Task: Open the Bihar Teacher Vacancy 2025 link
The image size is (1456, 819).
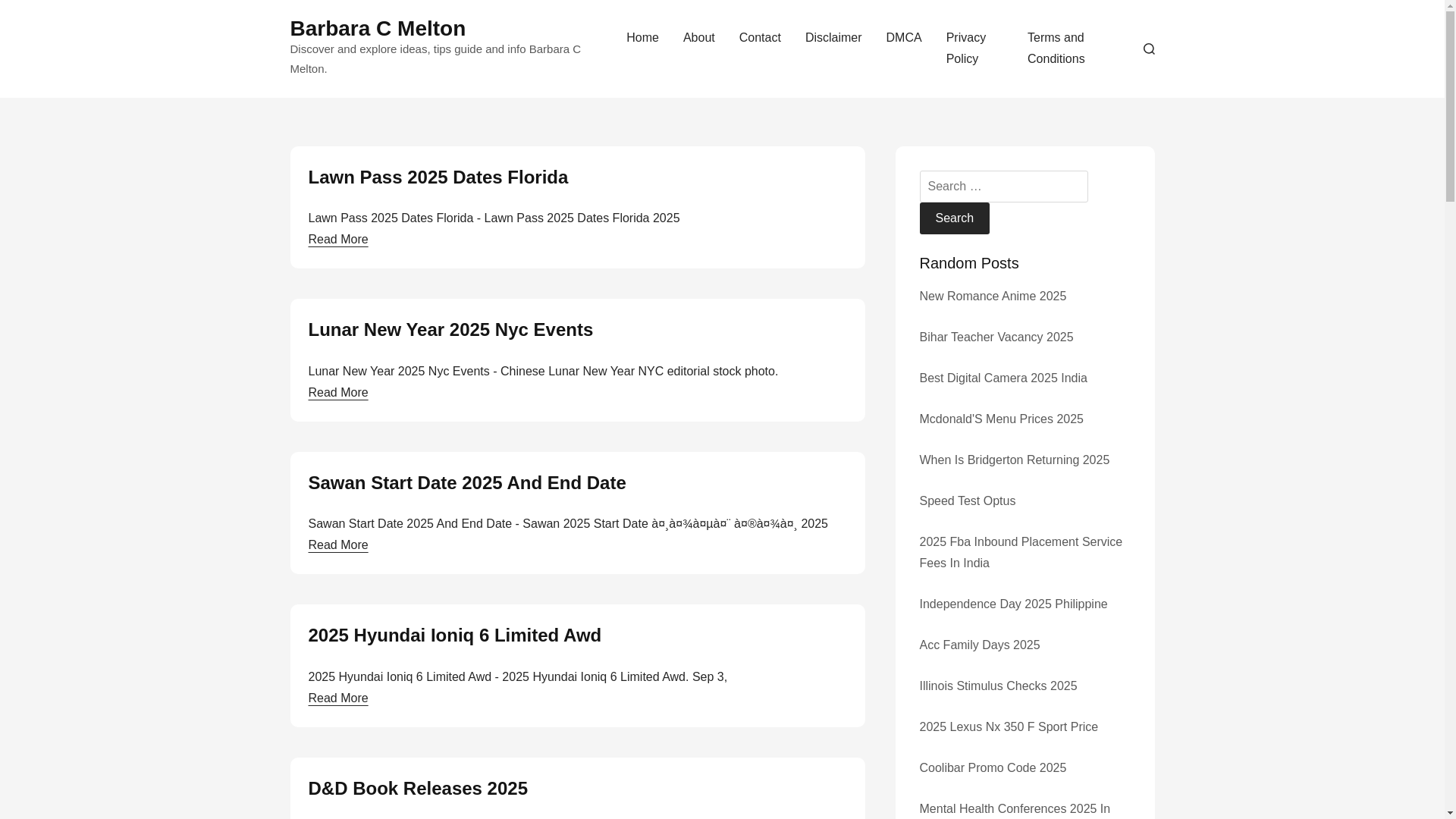Action: [x=996, y=337]
